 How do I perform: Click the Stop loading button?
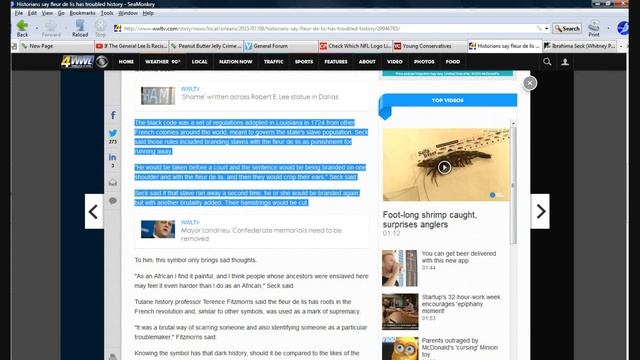[x=100, y=29]
